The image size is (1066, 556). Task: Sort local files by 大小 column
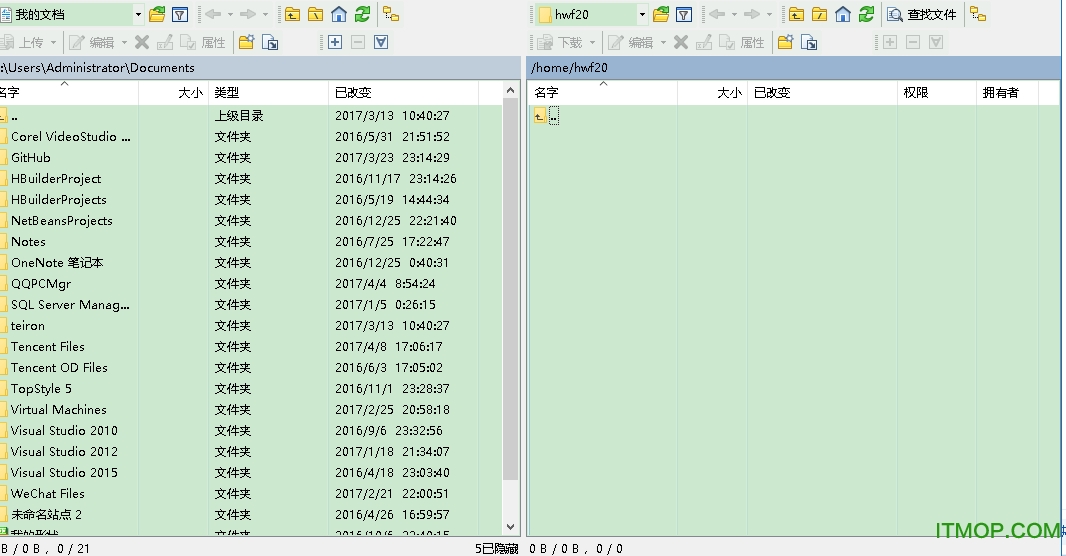pyautogui.click(x=173, y=92)
